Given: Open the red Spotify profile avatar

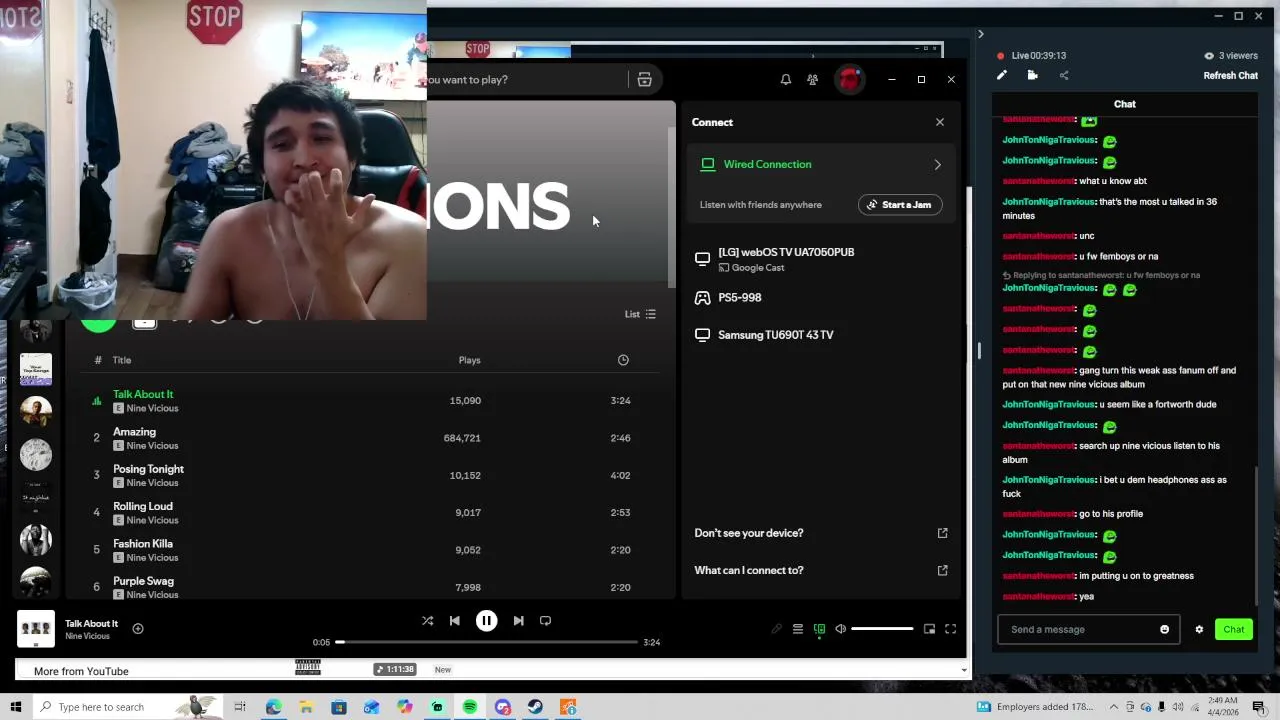Looking at the screenshot, I should tap(849, 79).
